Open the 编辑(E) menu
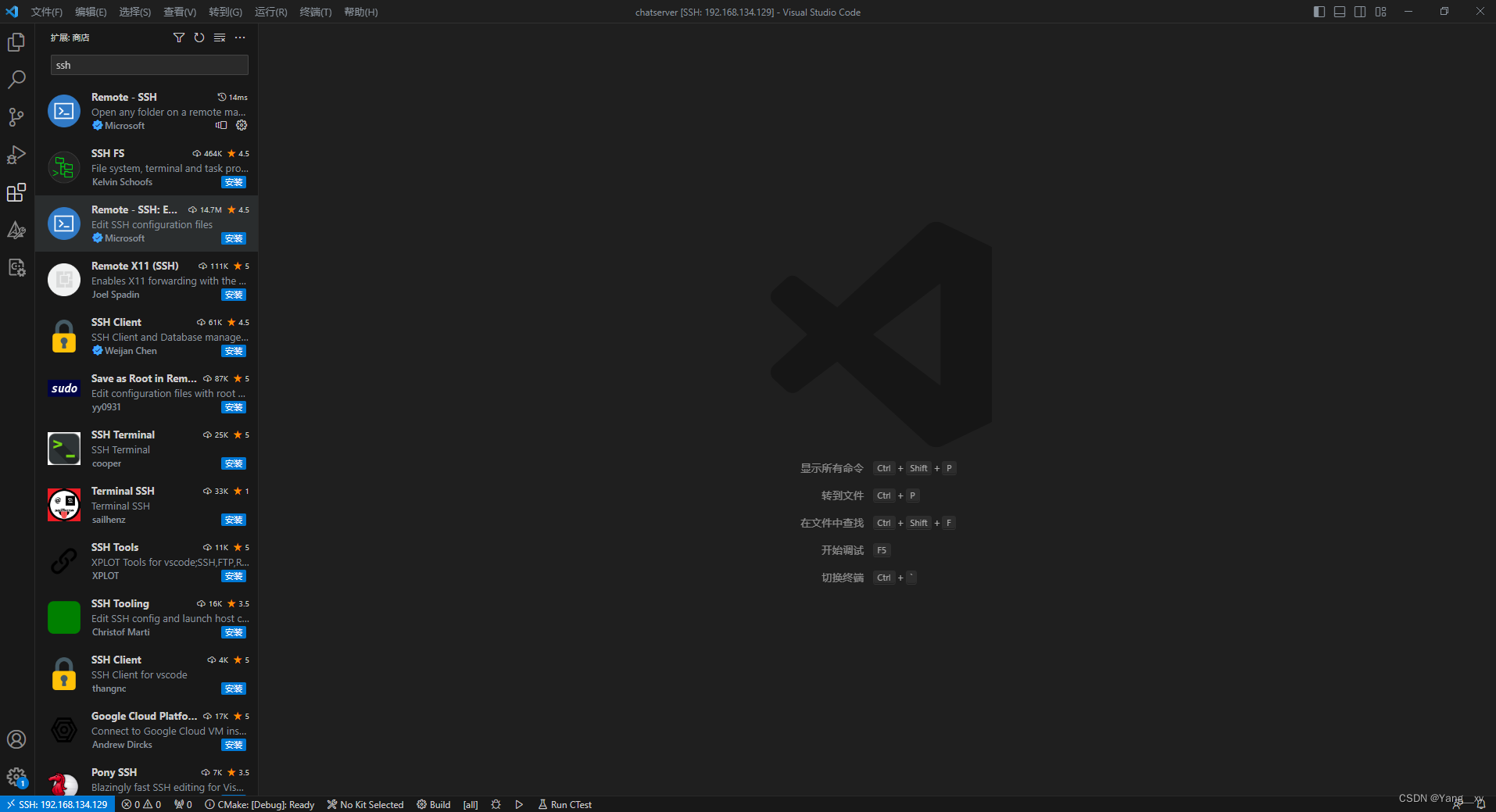Screen dimensions: 1496x812 91,12
